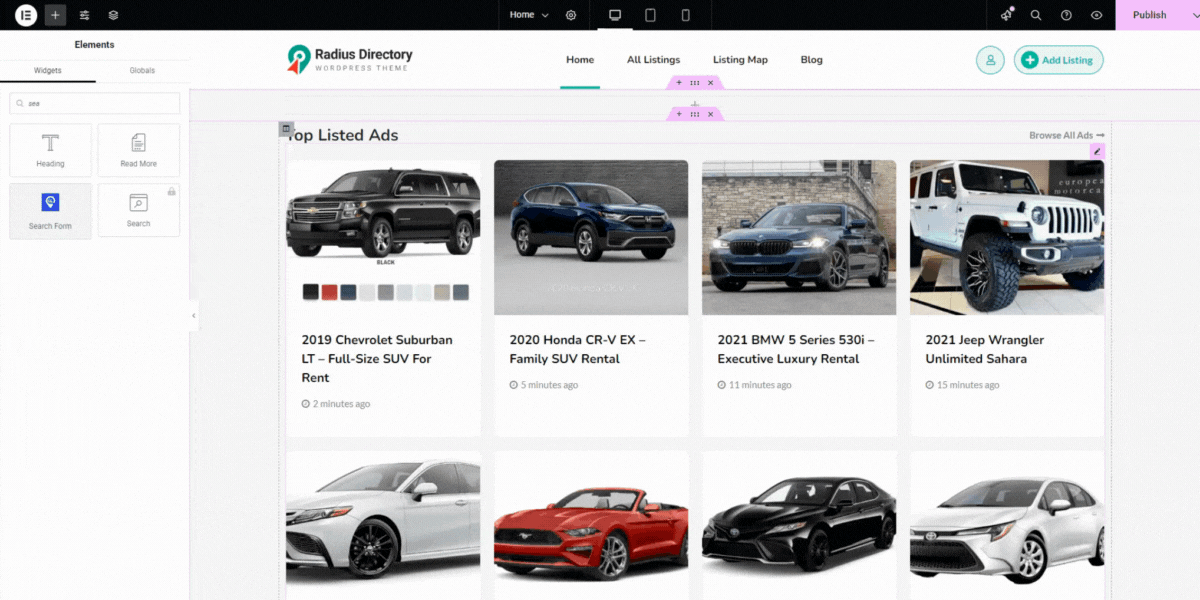Screen dimensions: 1200x600
Task: Open the Elementor logo menu
Action: [26, 15]
